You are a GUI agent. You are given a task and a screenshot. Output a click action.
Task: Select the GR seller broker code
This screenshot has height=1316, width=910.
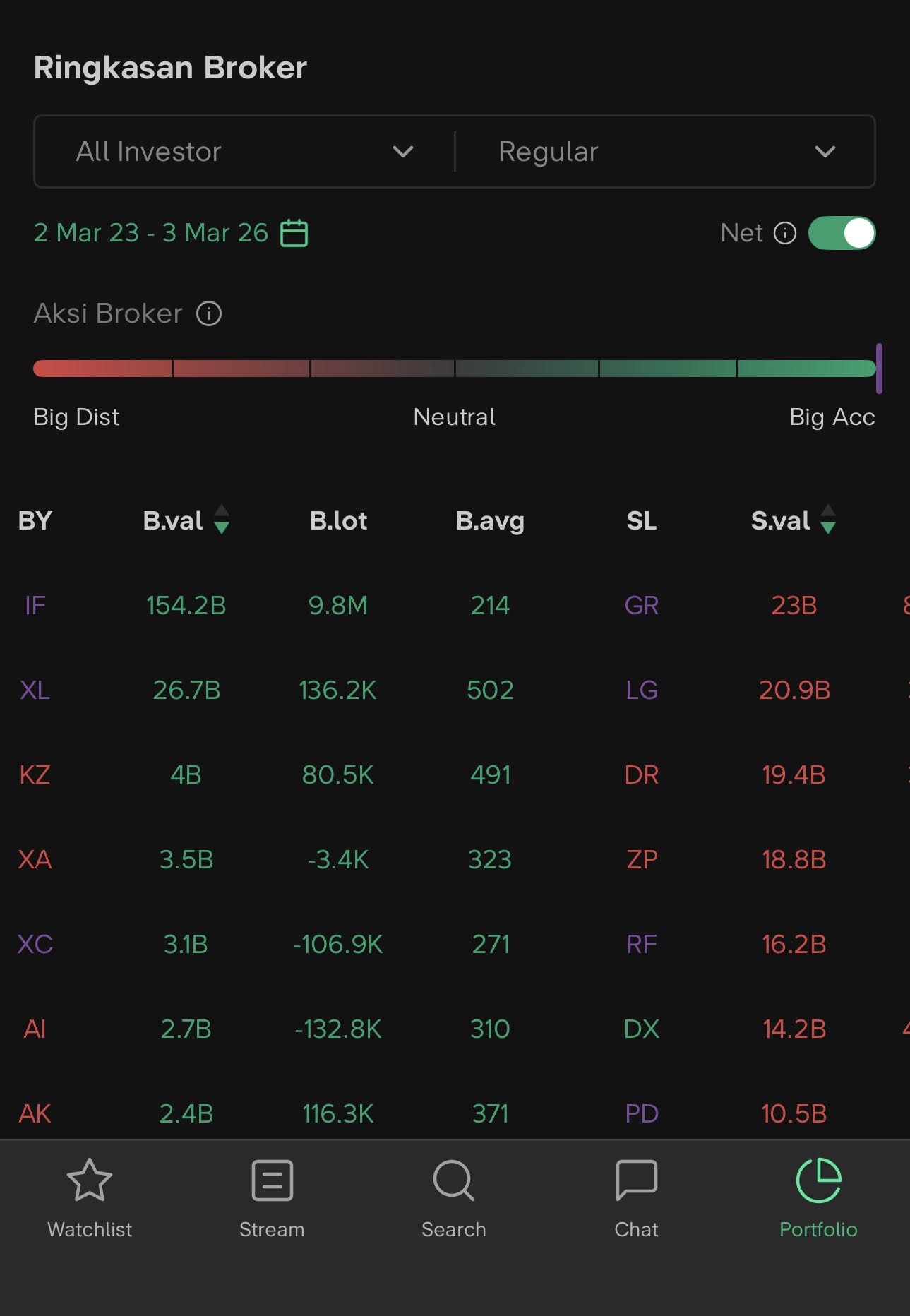point(641,606)
